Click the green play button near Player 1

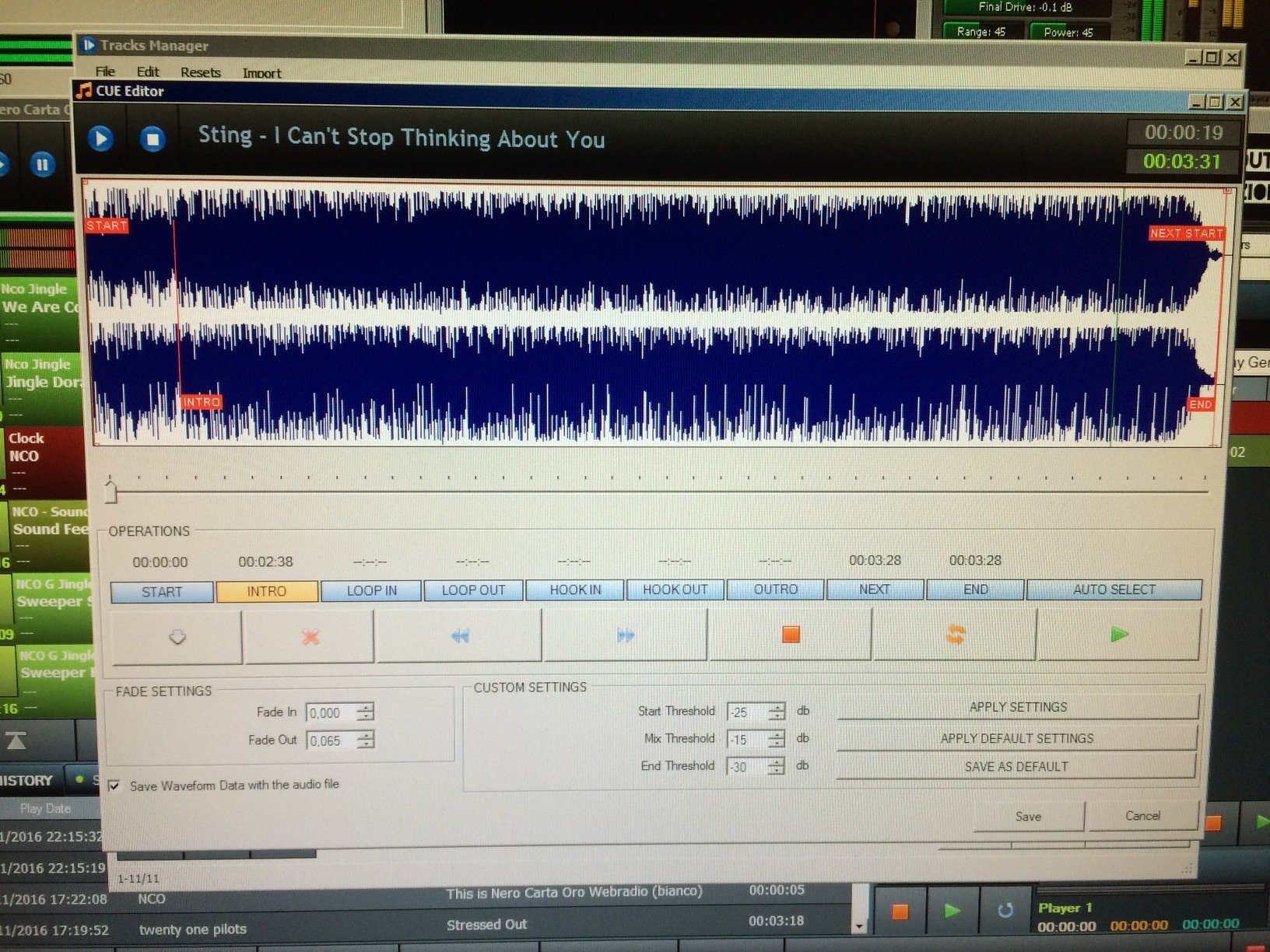[952, 911]
